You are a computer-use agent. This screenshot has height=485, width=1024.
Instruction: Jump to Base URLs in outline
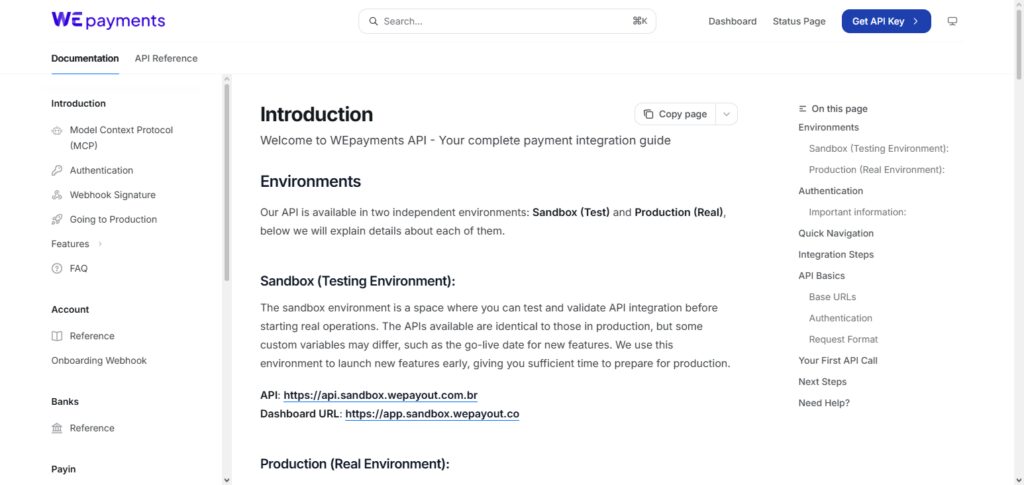(x=832, y=297)
